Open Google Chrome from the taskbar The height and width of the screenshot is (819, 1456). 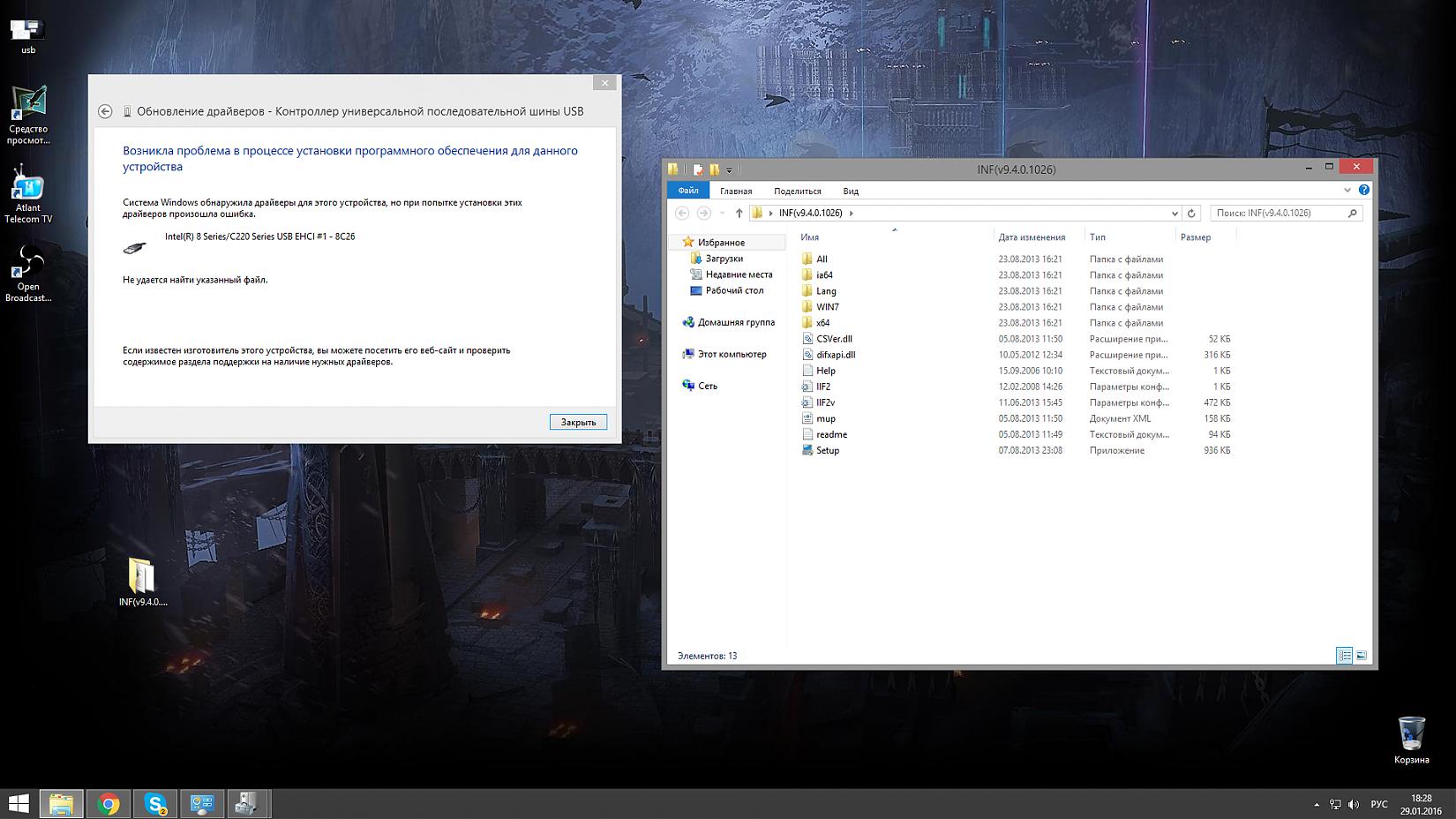coord(109,804)
